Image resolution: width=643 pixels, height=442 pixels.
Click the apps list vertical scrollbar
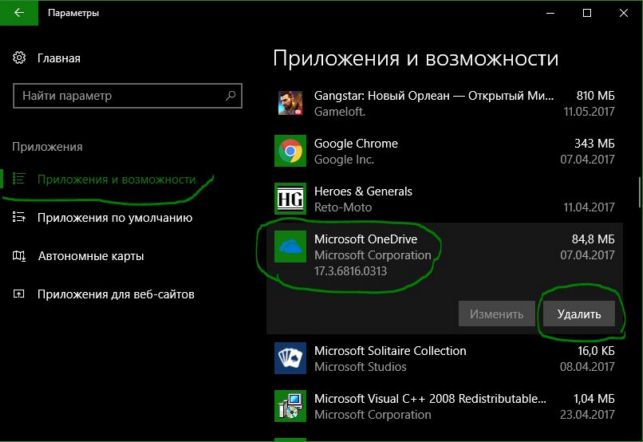[x=640, y=193]
